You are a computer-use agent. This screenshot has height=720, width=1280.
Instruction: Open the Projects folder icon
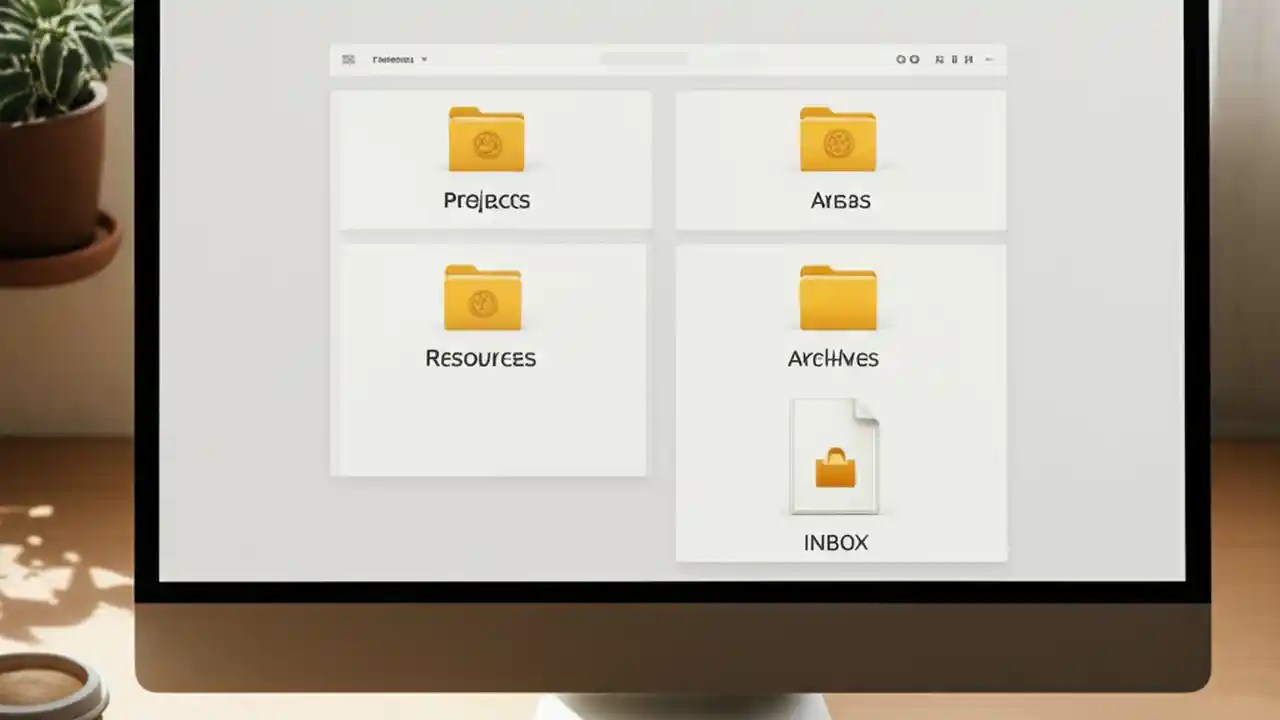point(486,140)
